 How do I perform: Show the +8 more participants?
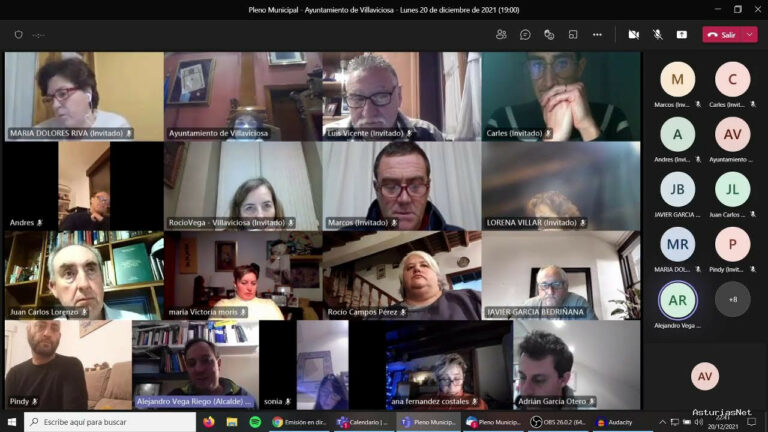click(x=732, y=299)
